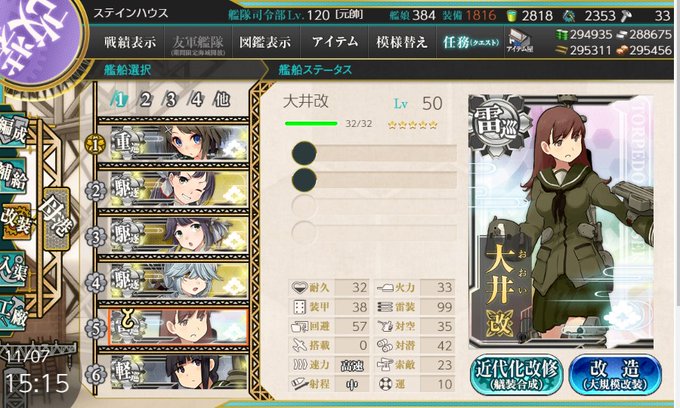Open 戦績表示 menu item
Screen dimensions: 680x408
point(130,42)
